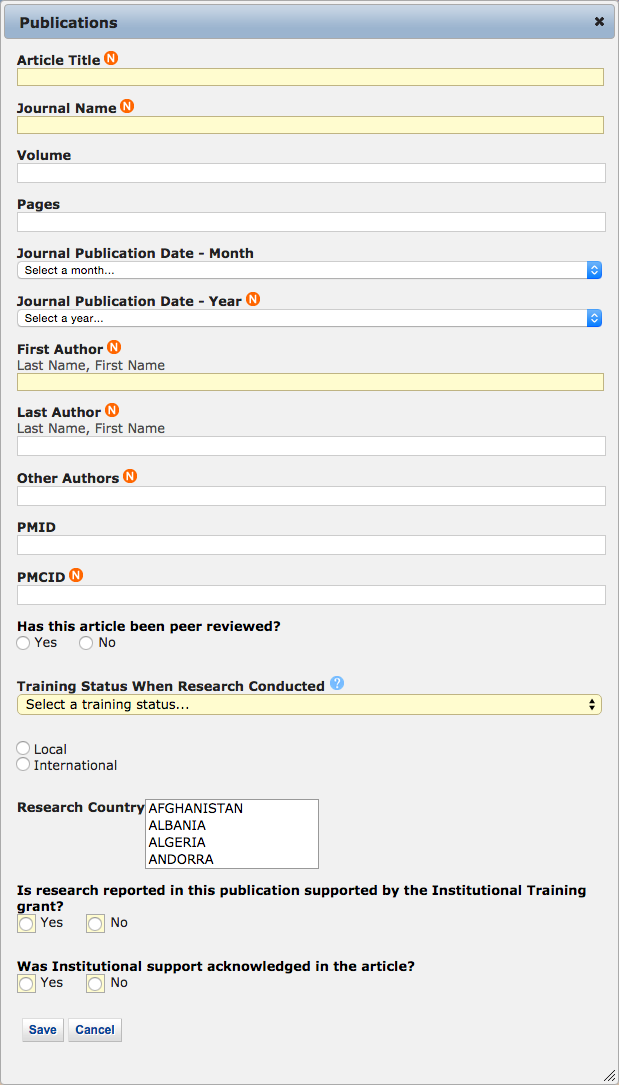619x1085 pixels.
Task: Click the Cancel button
Action: 95,1030
